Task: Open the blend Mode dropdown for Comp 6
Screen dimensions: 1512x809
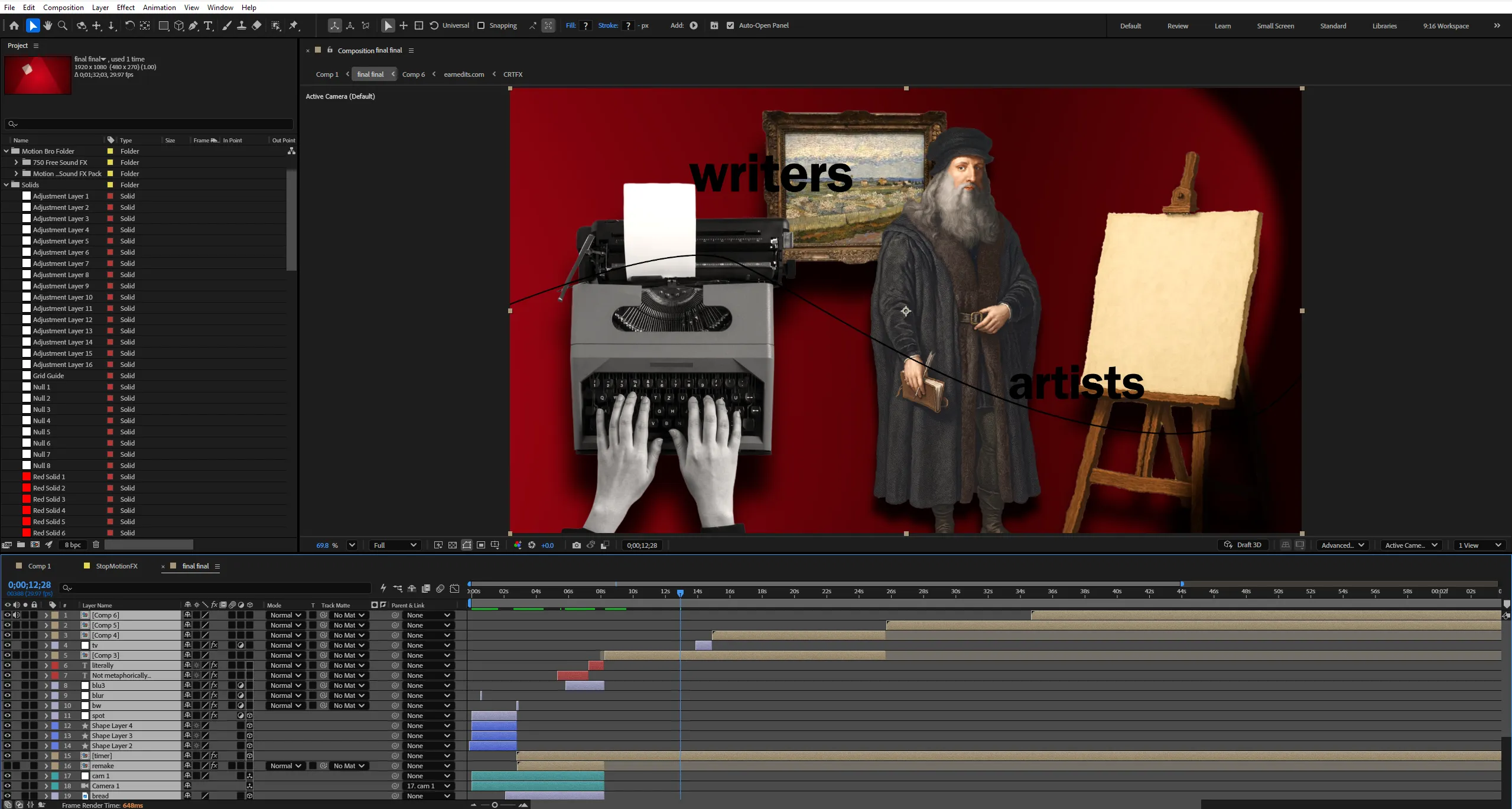Action: click(x=286, y=615)
